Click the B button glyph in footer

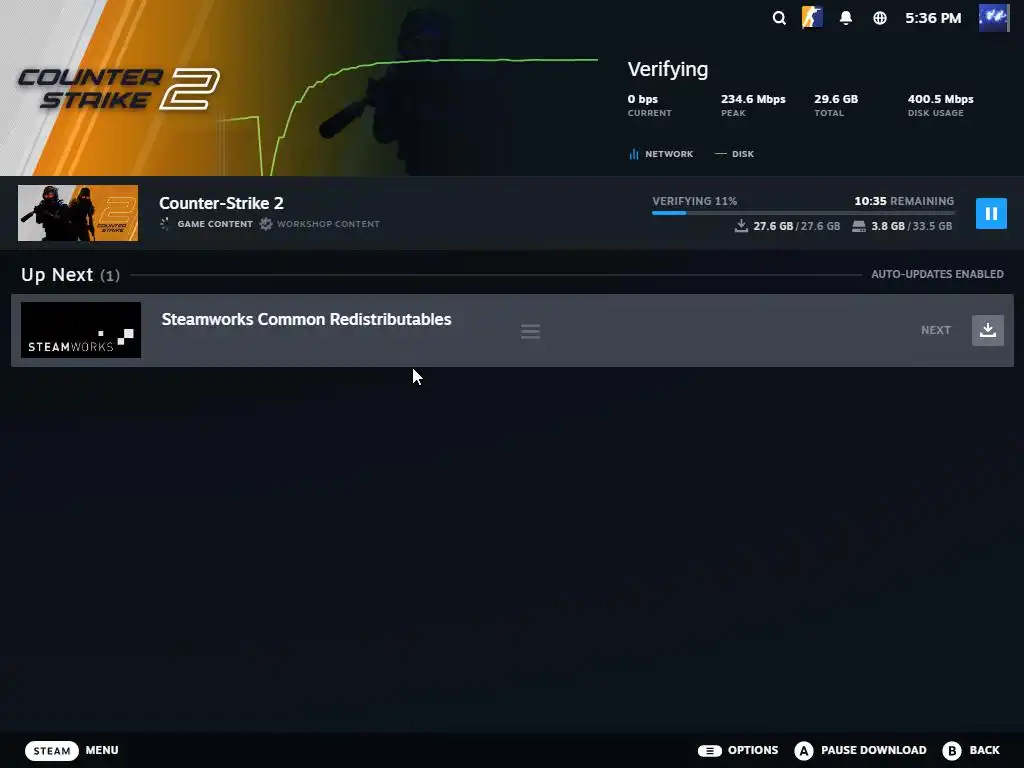pos(952,750)
